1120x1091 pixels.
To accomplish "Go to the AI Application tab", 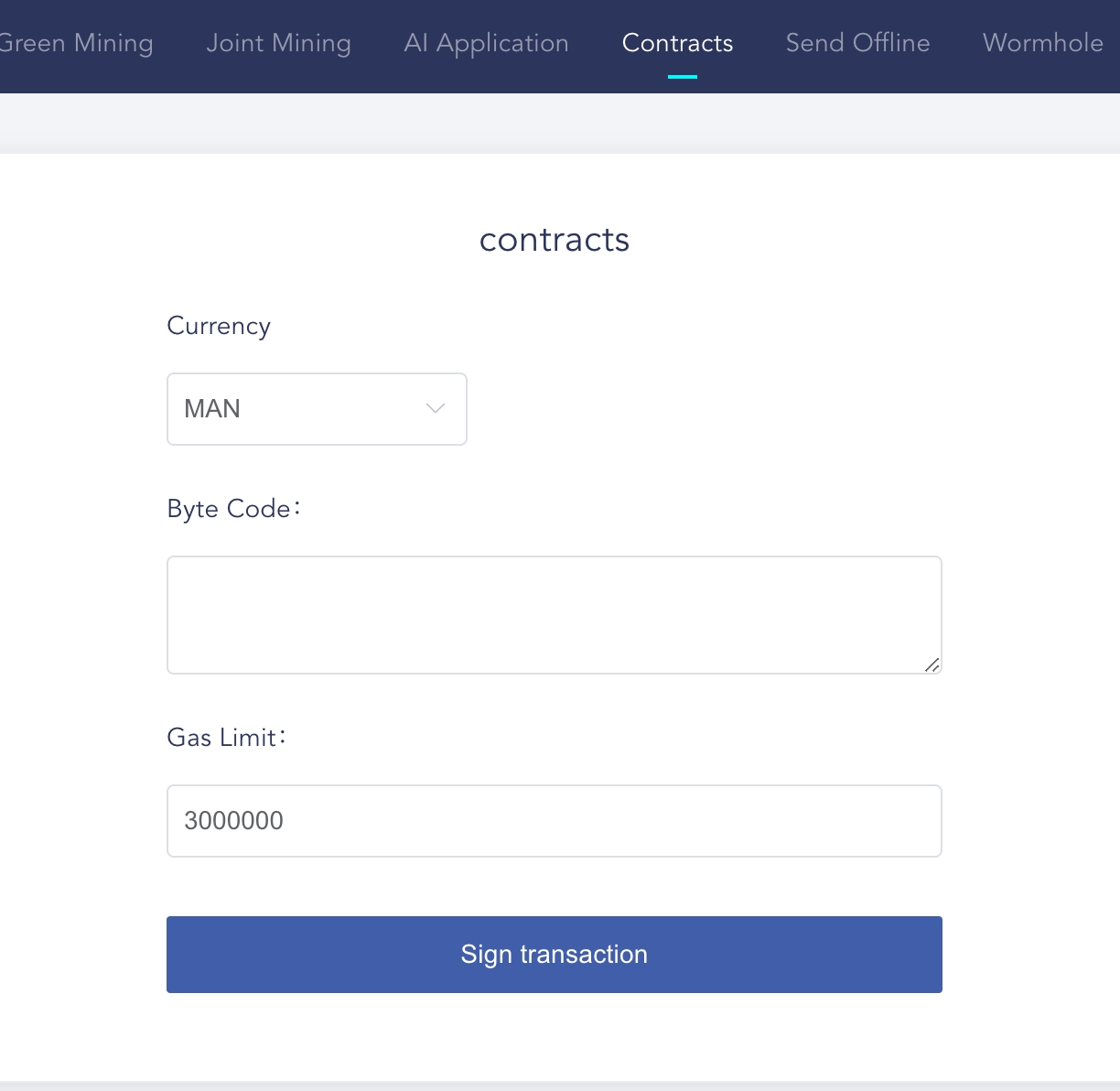I will coord(486,43).
